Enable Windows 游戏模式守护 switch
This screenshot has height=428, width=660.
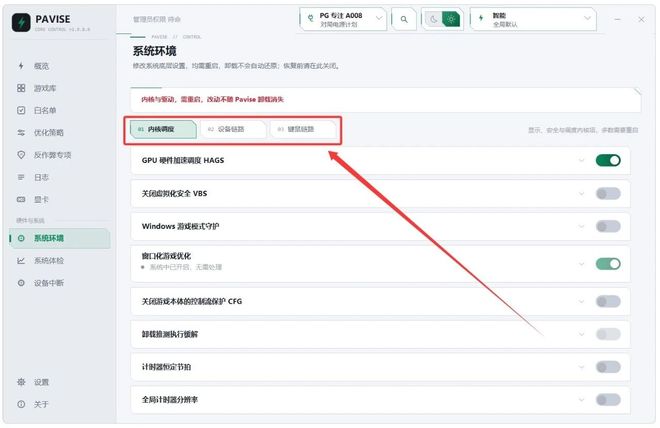click(608, 226)
